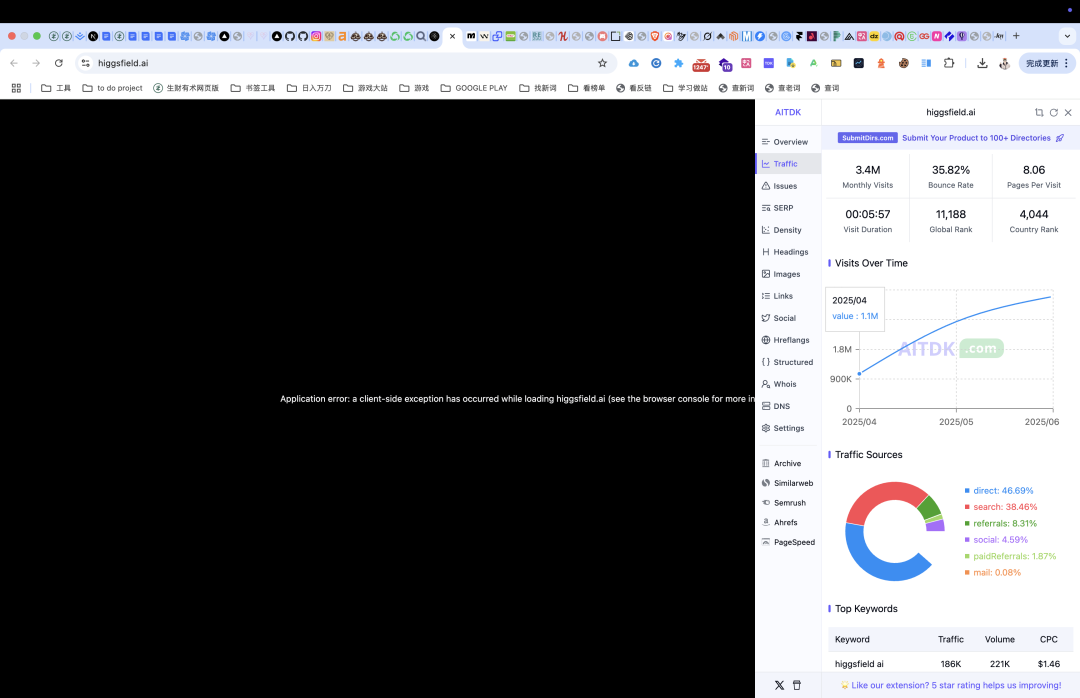
Task: Open Submit Your Product to 100+ Directories link
Action: tap(976, 138)
